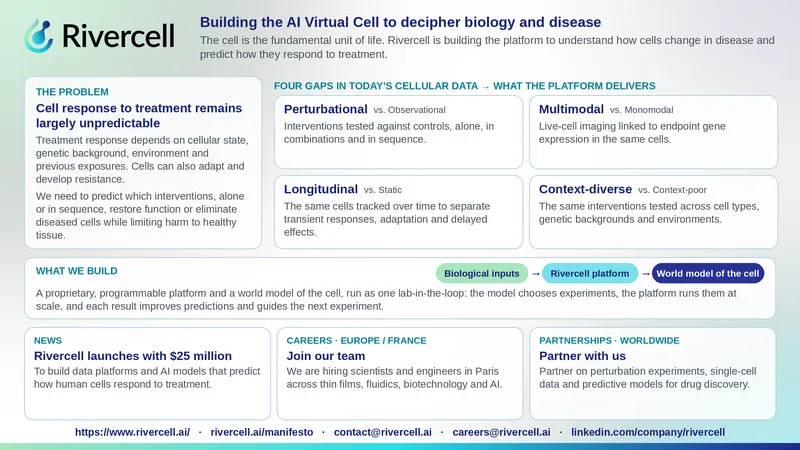Click 'To build data platforms and AI models' text

tap(147, 378)
